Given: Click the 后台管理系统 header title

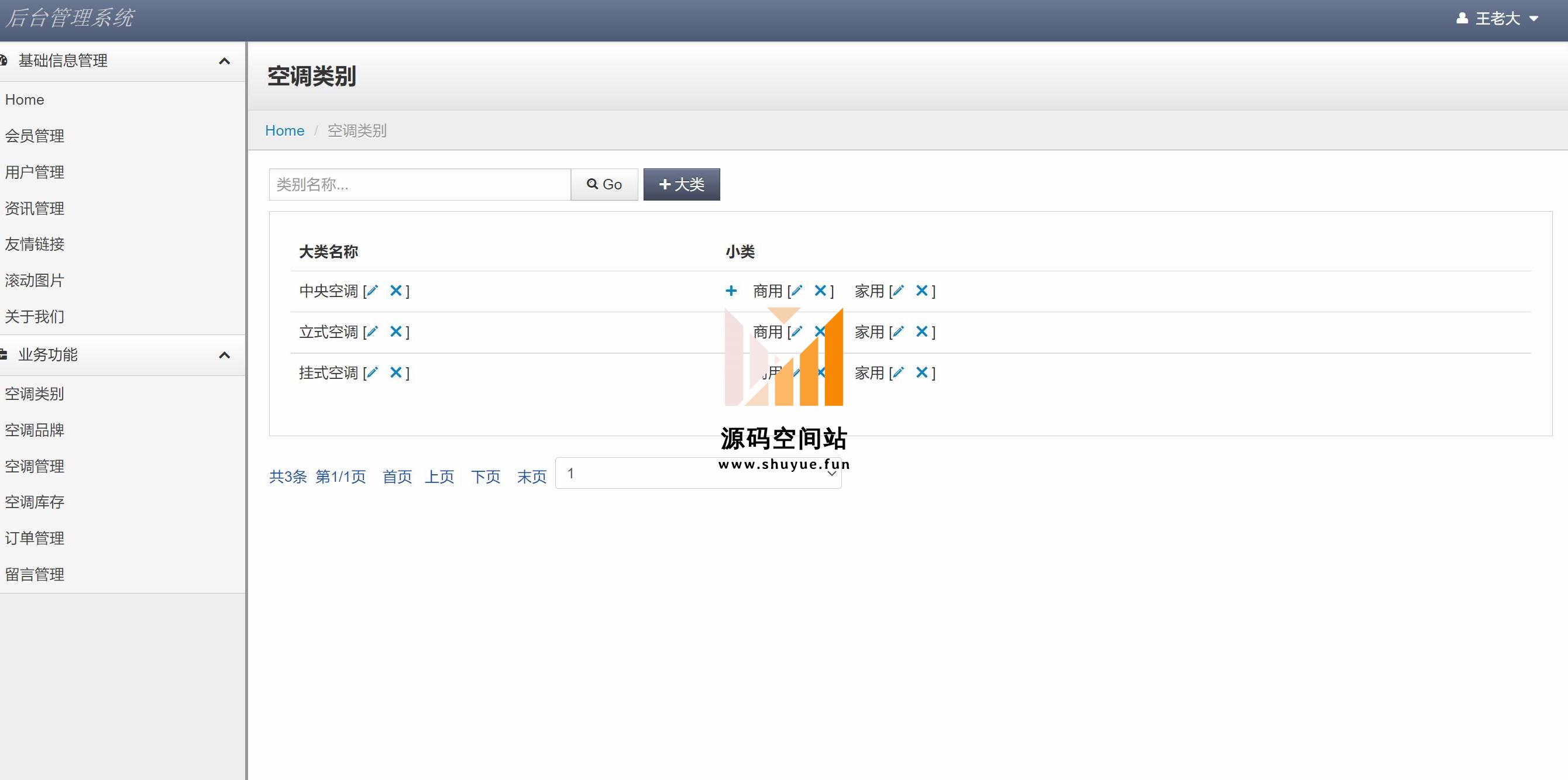Looking at the screenshot, I should pos(70,18).
